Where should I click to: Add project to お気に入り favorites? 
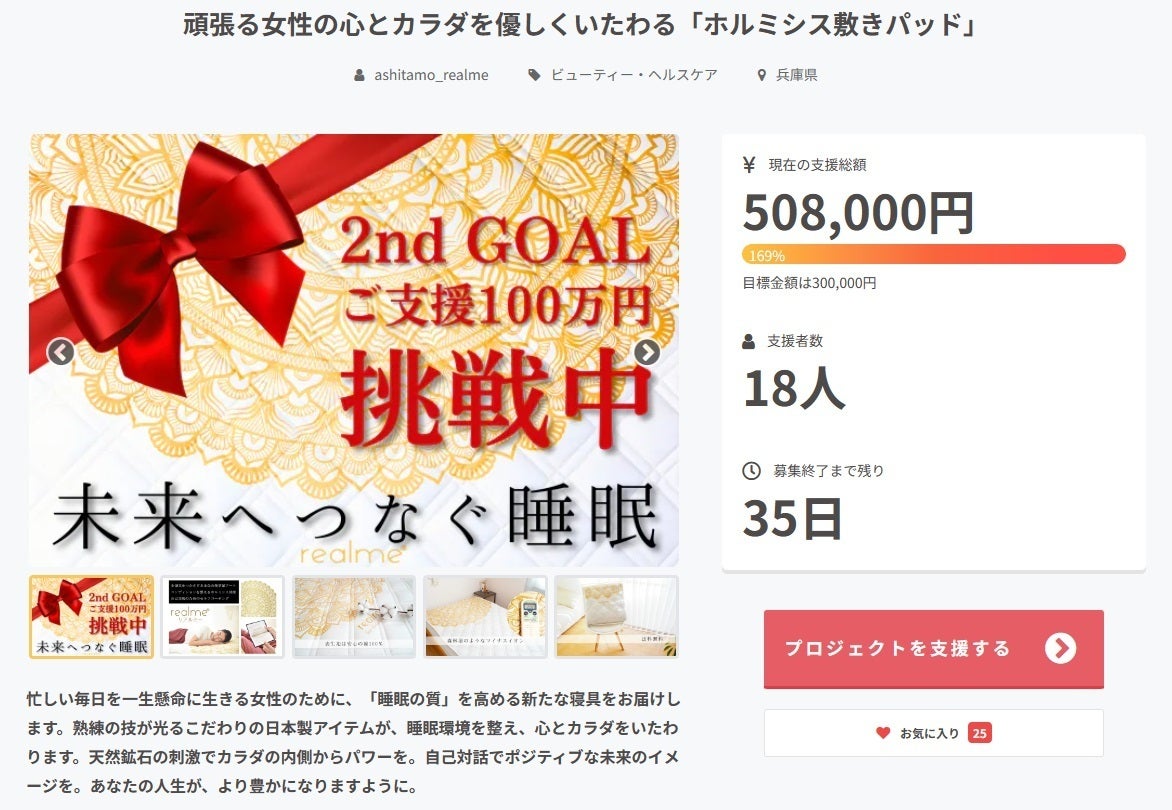coord(934,733)
